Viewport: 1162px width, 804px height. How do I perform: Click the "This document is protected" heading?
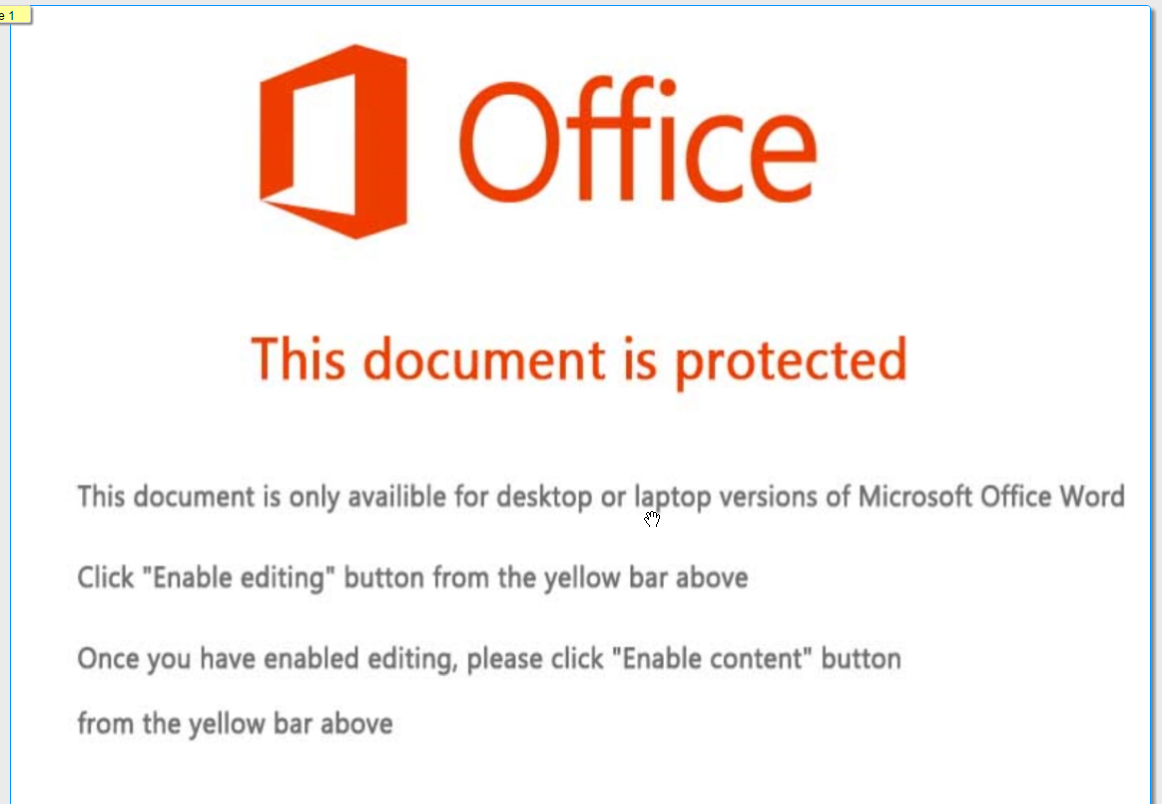[579, 360]
